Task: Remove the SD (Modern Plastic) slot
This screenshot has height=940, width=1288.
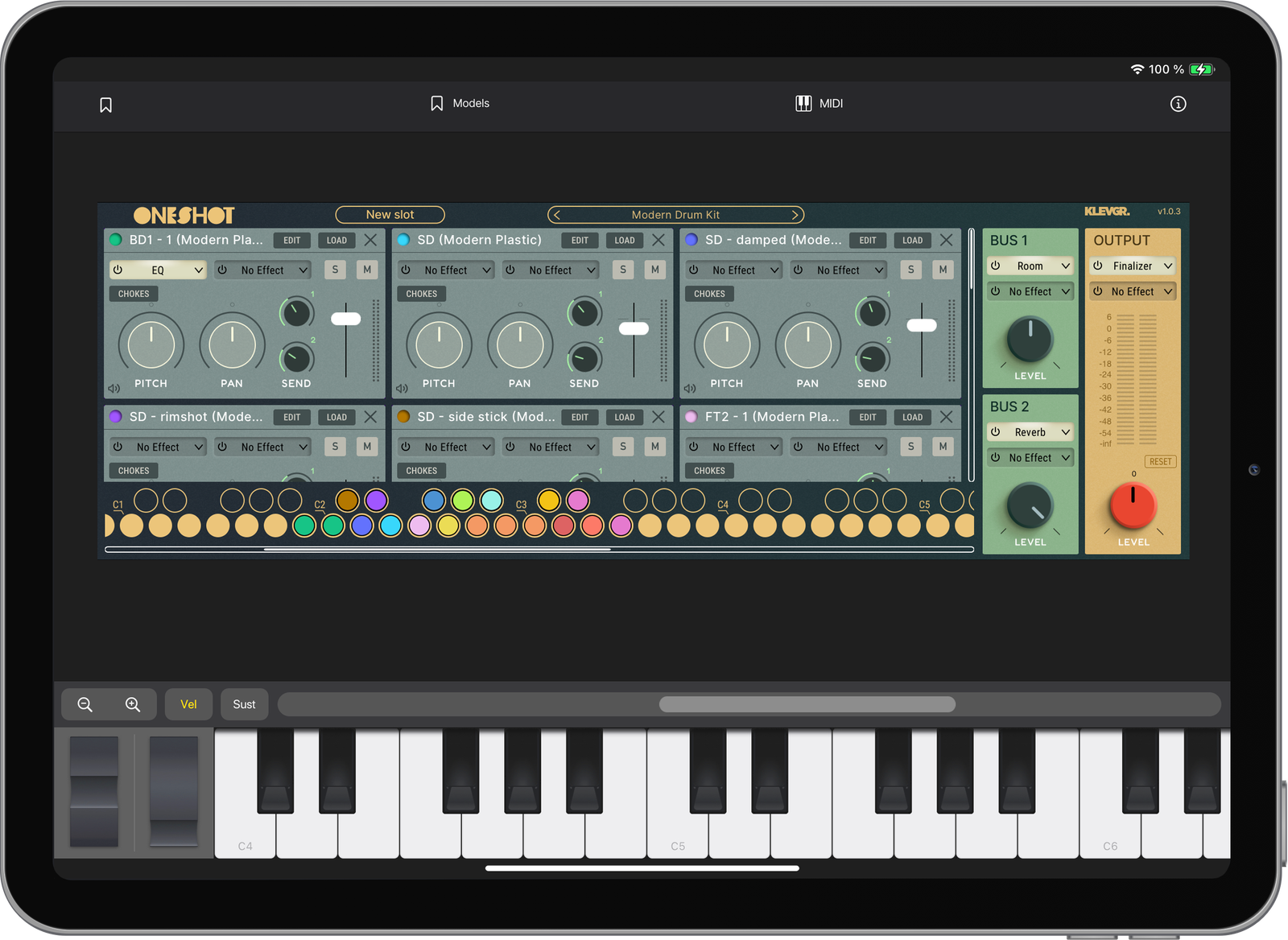Action: click(658, 240)
